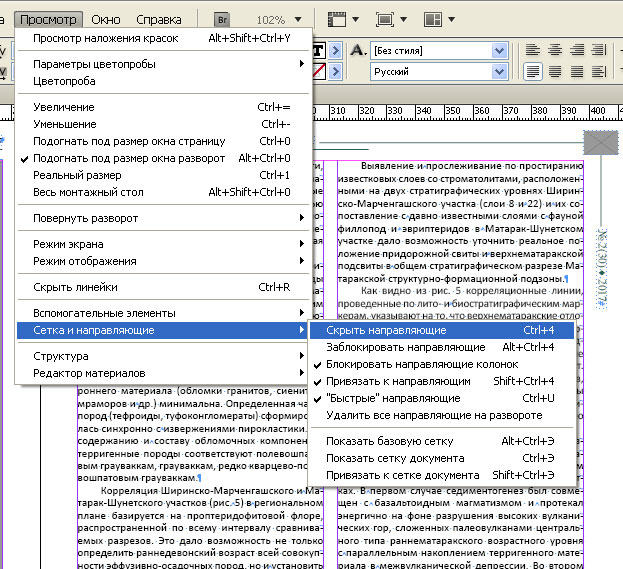Expand 'Редактор материалов' submenu
The height and width of the screenshot is (569, 623).
tap(163, 374)
